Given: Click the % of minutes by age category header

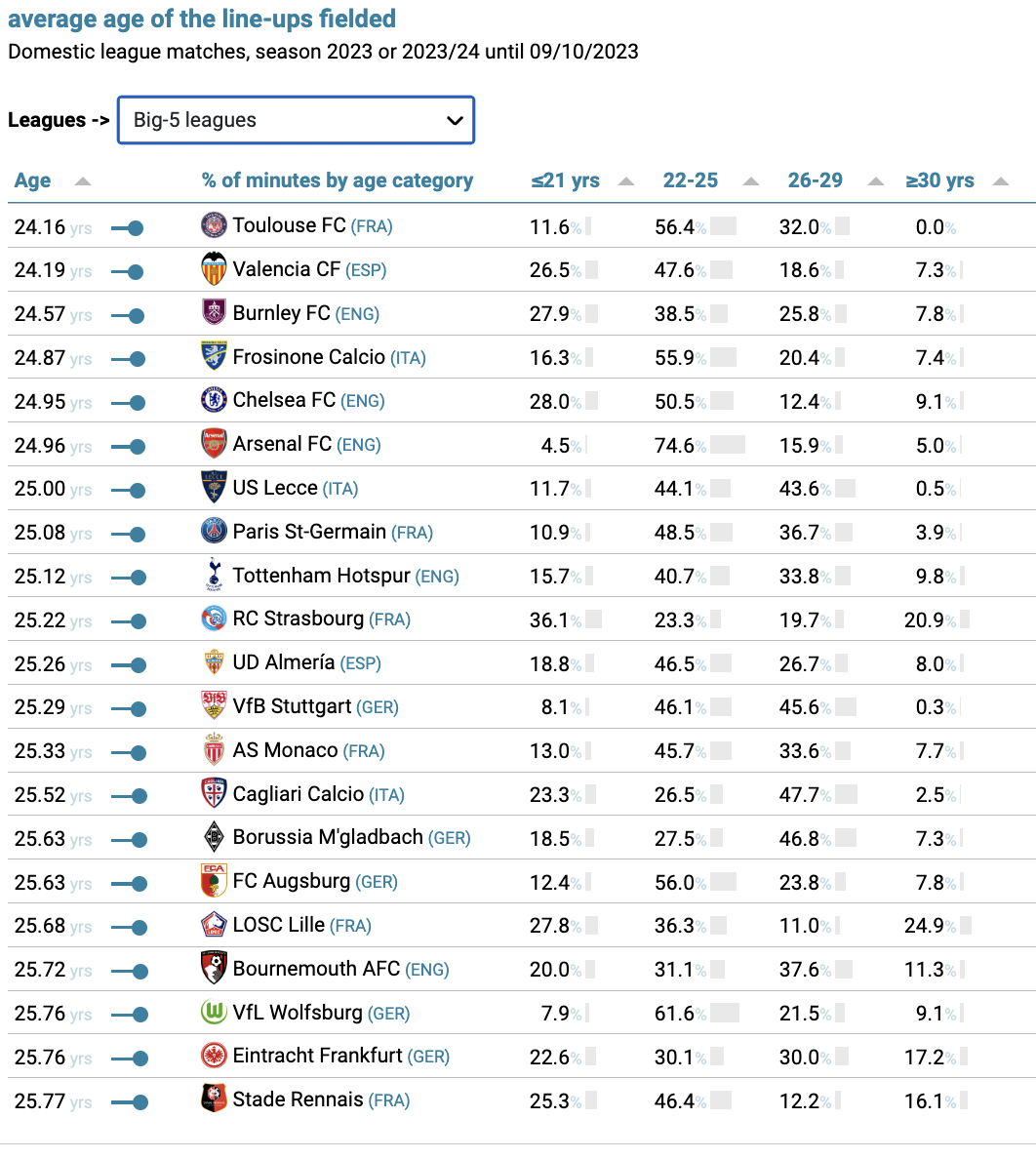Looking at the screenshot, I should 337,180.
